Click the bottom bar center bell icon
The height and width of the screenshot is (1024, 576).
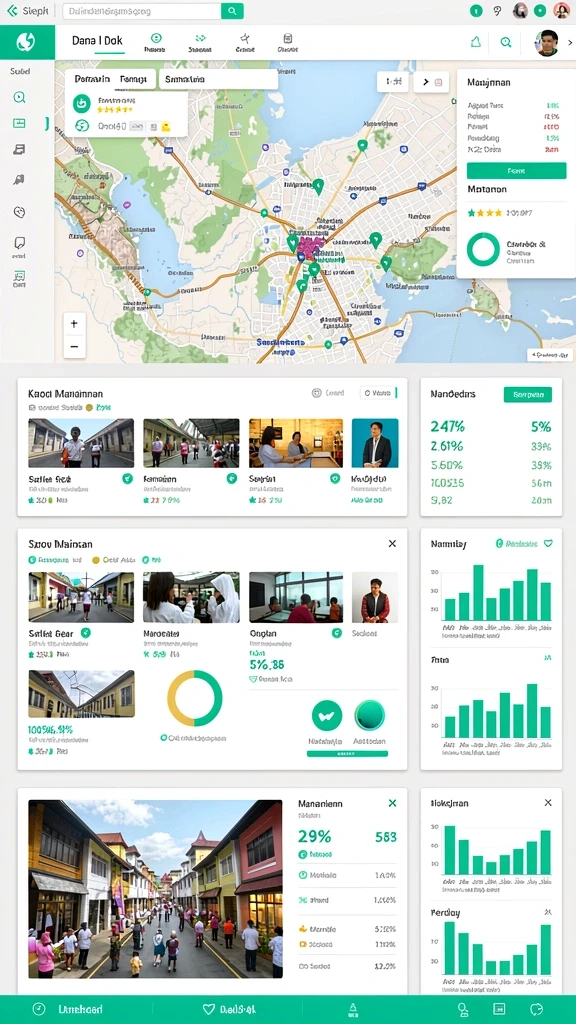[x=353, y=1010]
